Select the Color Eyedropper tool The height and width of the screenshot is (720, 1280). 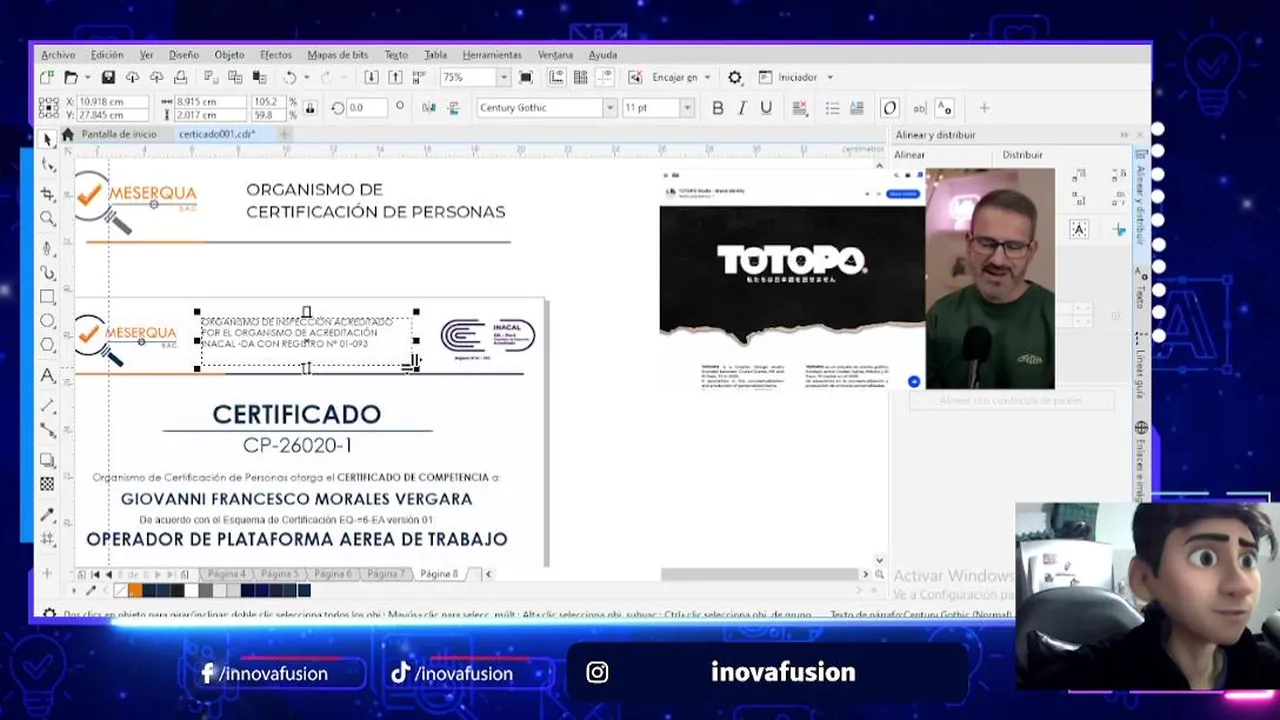tap(48, 515)
